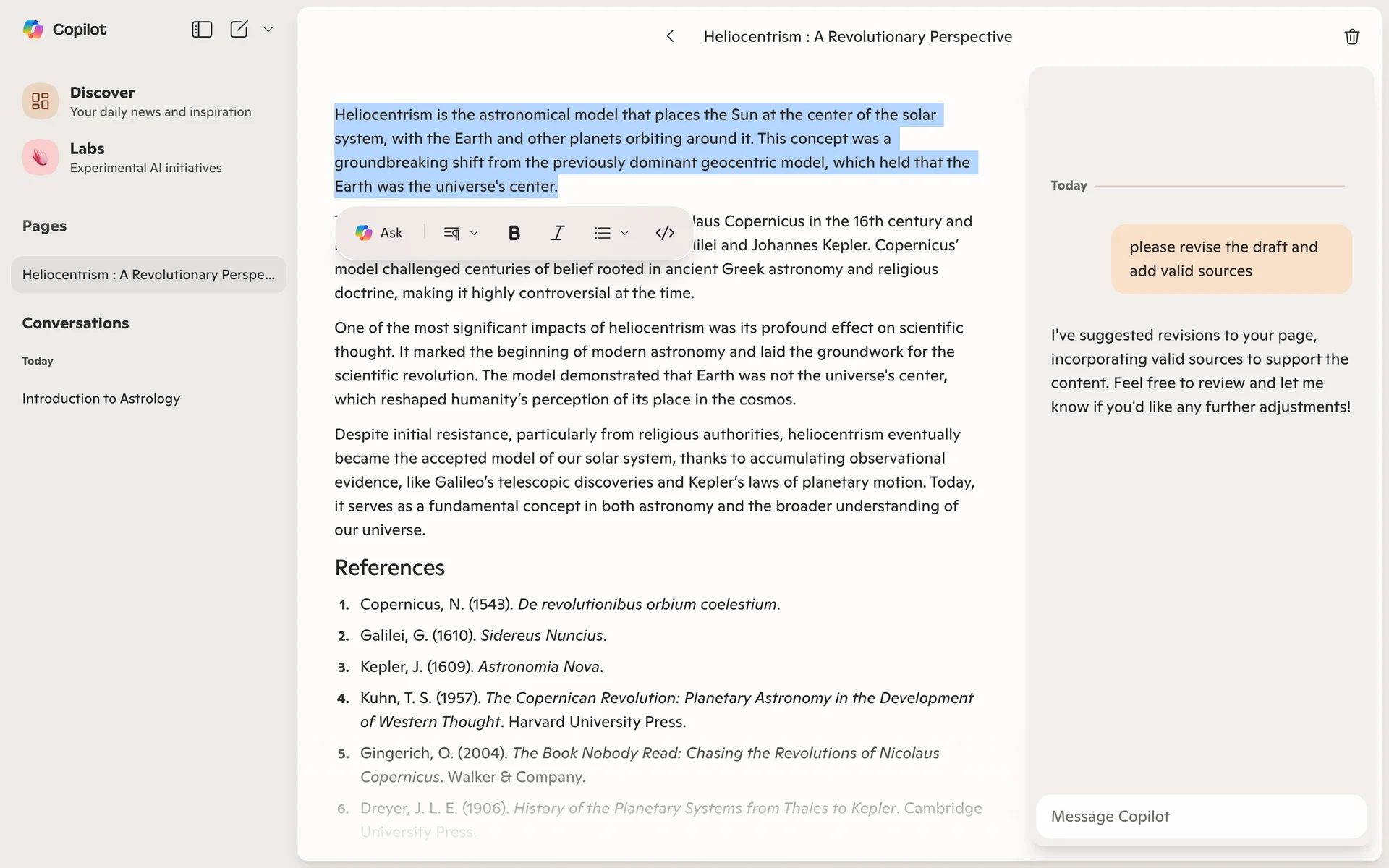1389x868 pixels.
Task: Toggle italic formatting
Action: 558,233
